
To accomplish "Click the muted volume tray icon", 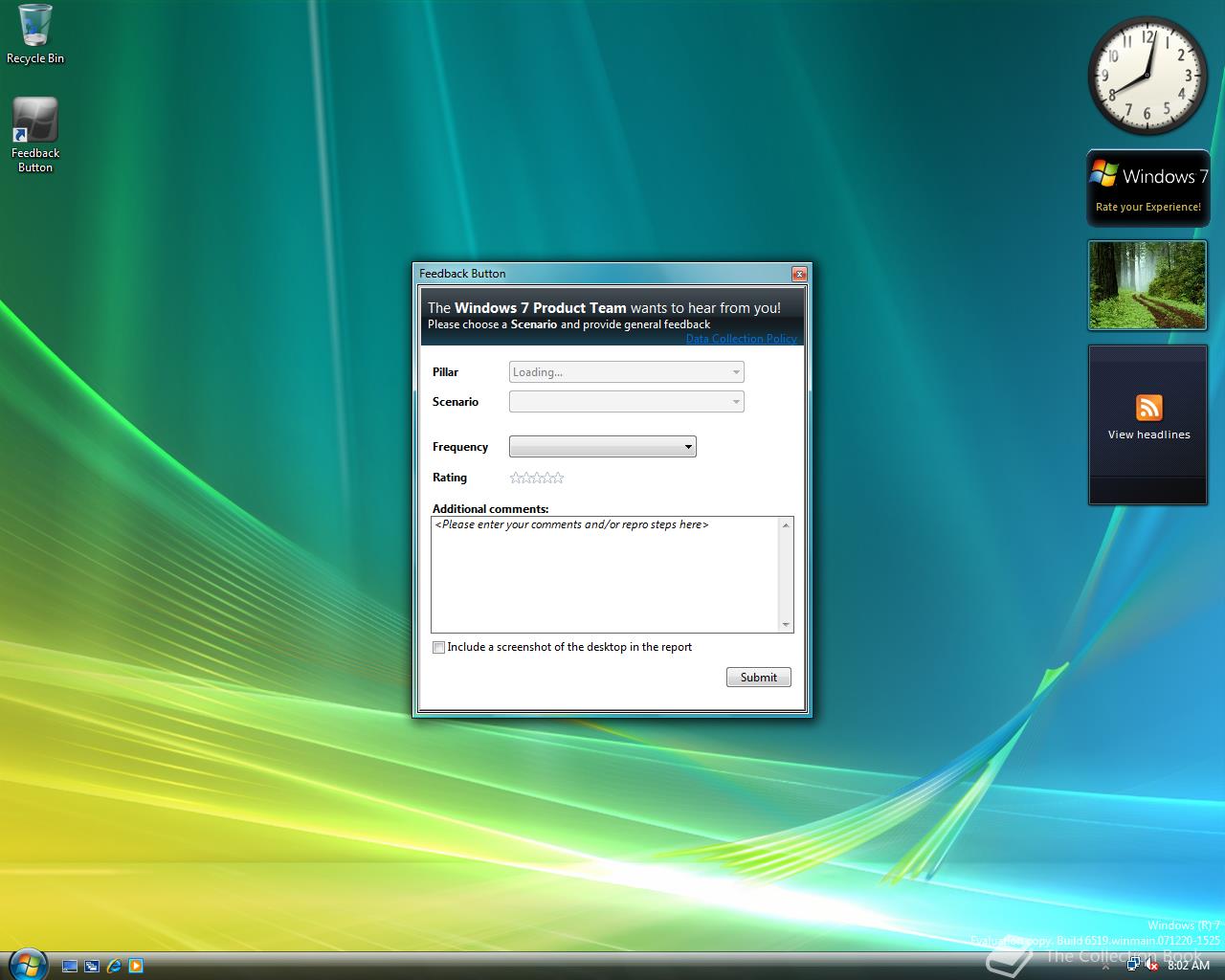I will click(x=1151, y=965).
